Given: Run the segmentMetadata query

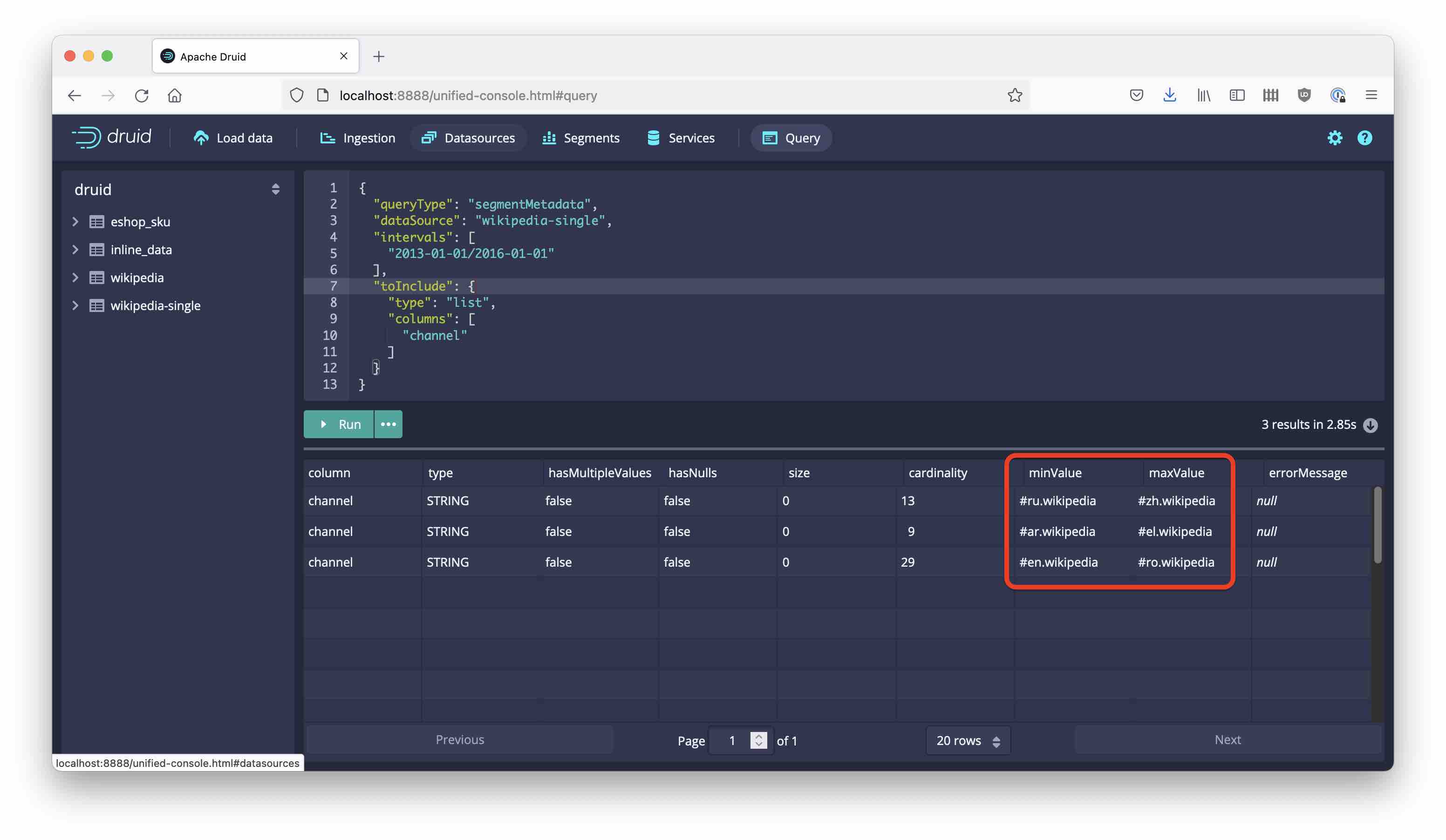Looking at the screenshot, I should click(339, 424).
